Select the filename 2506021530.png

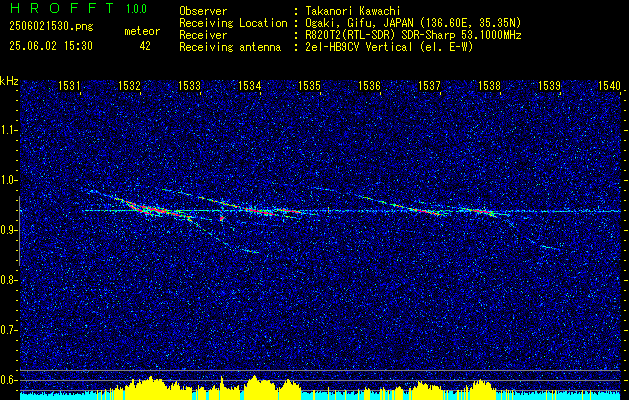tap(51, 26)
